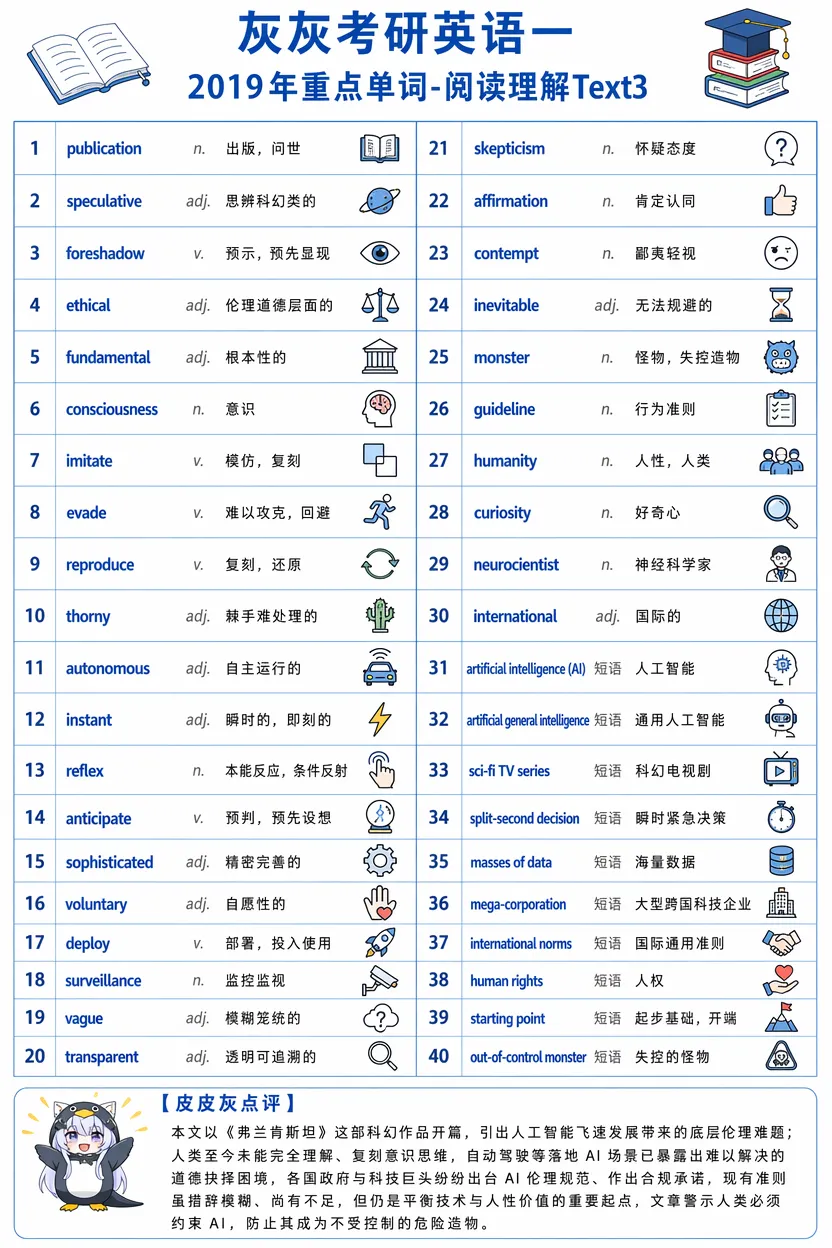Click the definition 大型跨国科技企业
The width and height of the screenshot is (832, 1248).
pos(693,904)
